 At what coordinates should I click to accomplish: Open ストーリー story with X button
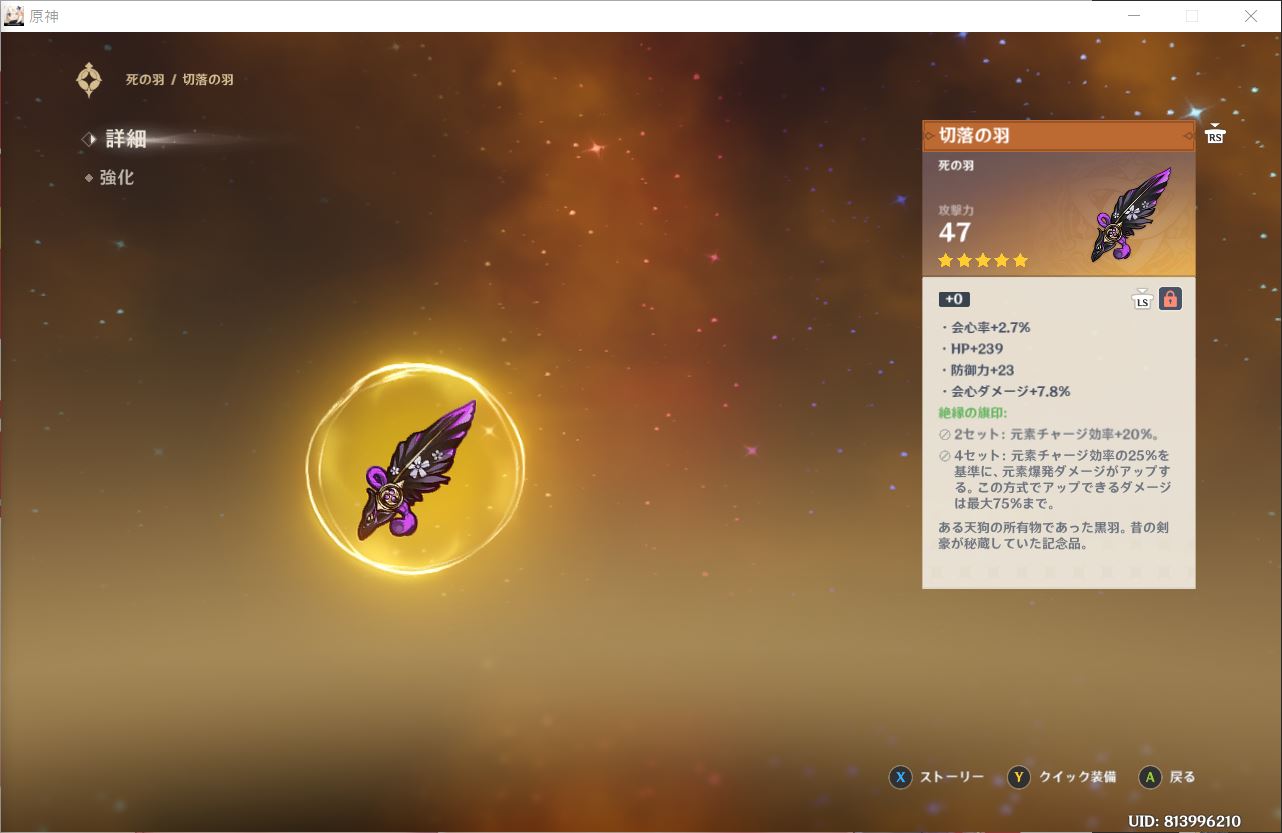pyautogui.click(x=937, y=777)
